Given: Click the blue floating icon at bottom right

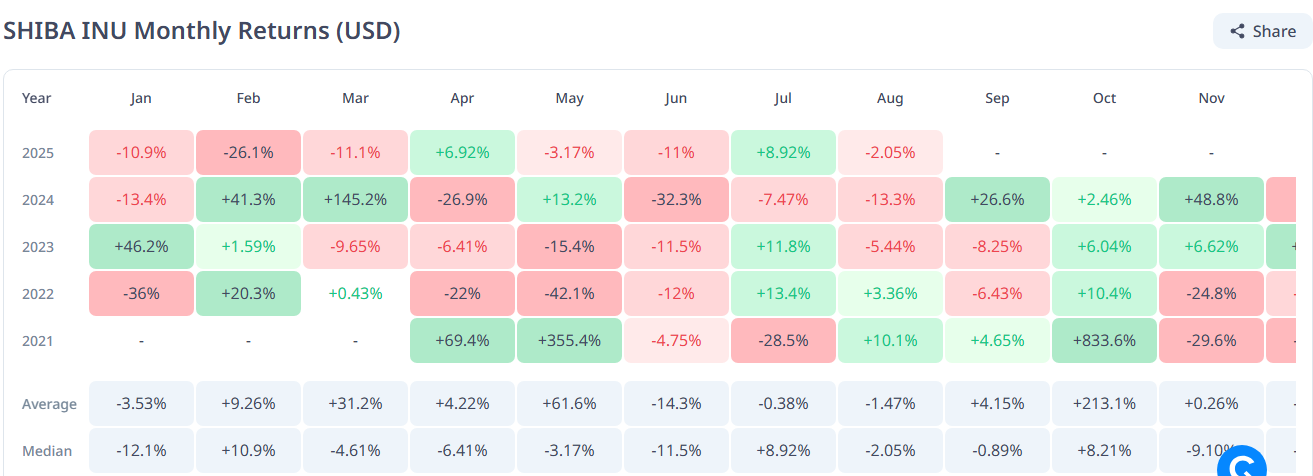Looking at the screenshot, I should coord(1241,466).
